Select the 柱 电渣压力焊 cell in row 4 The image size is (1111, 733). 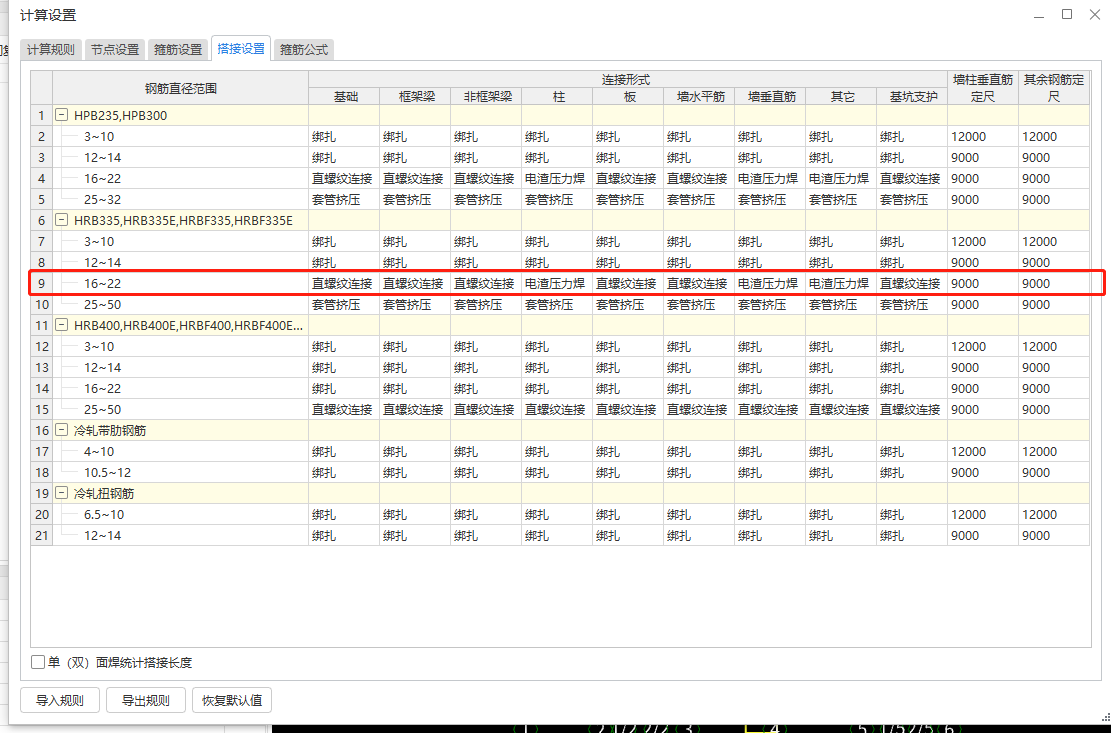557,178
